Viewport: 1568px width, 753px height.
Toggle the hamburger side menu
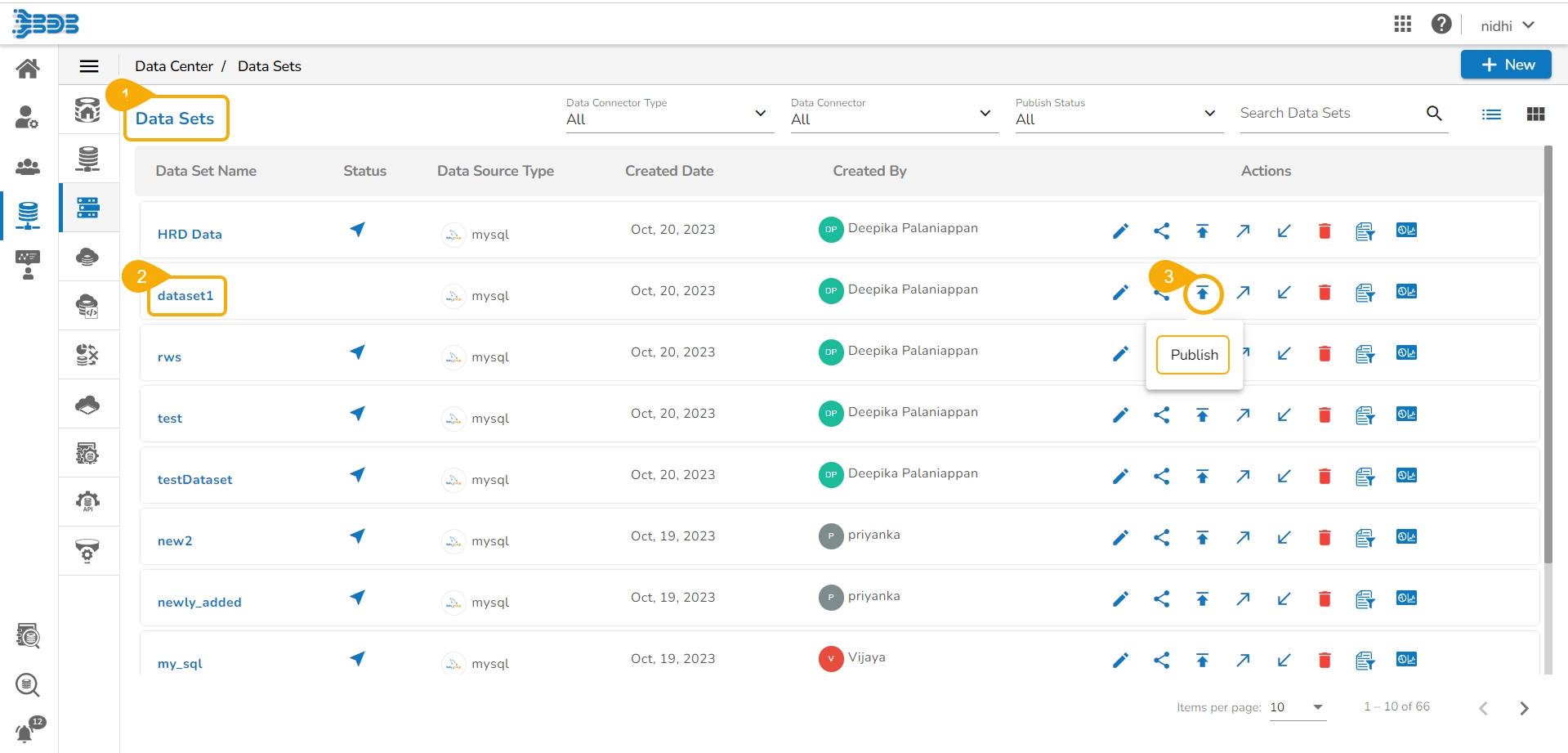89,66
